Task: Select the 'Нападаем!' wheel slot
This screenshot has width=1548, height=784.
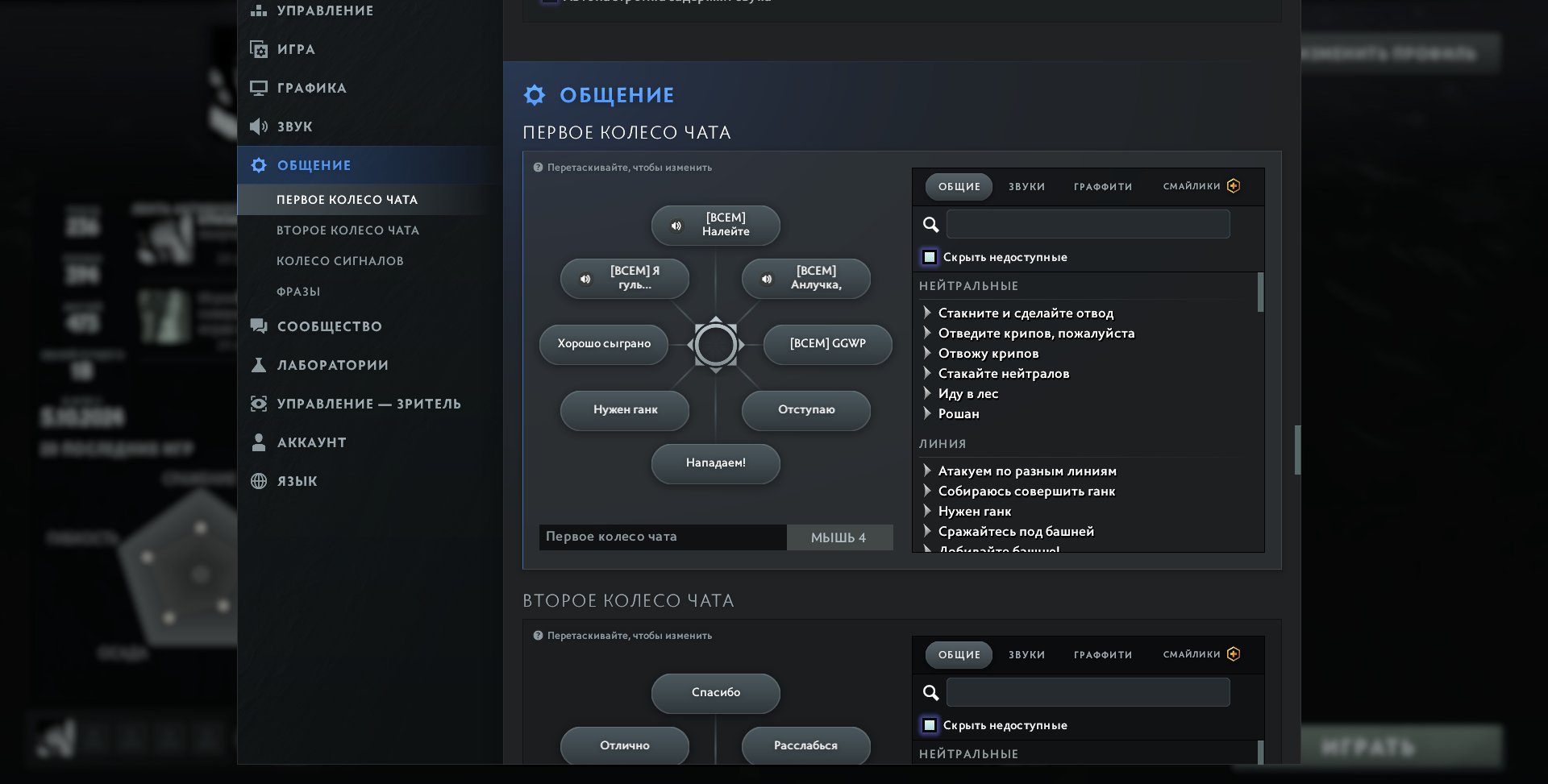Action: 715,463
